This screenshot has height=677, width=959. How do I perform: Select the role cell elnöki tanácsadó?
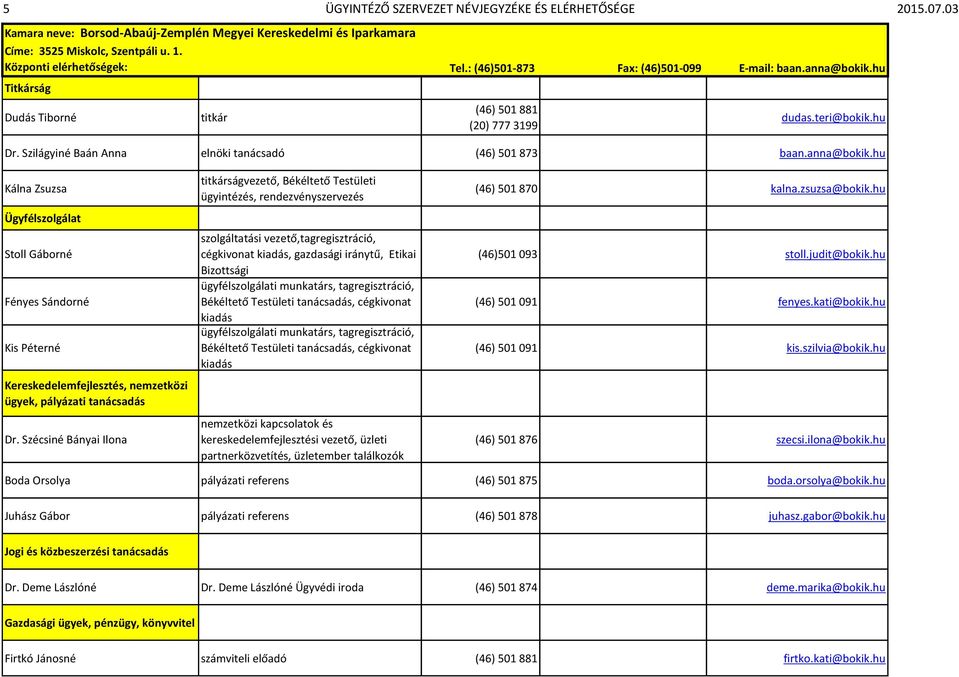tap(310, 153)
